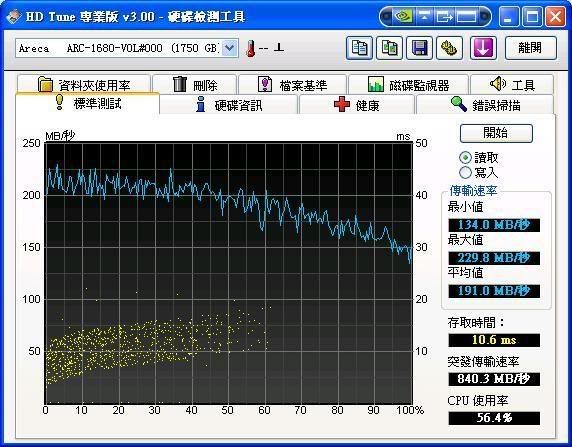The image size is (572, 447).
Task: Switch to the 檔案基準 tab
Action: pos(293,84)
